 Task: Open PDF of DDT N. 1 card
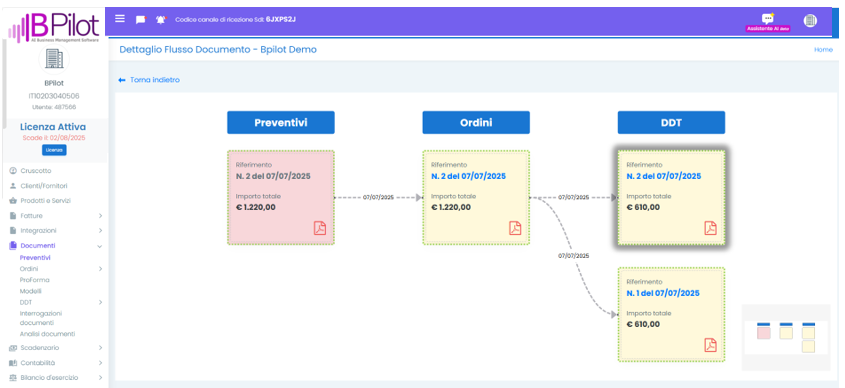[711, 345]
